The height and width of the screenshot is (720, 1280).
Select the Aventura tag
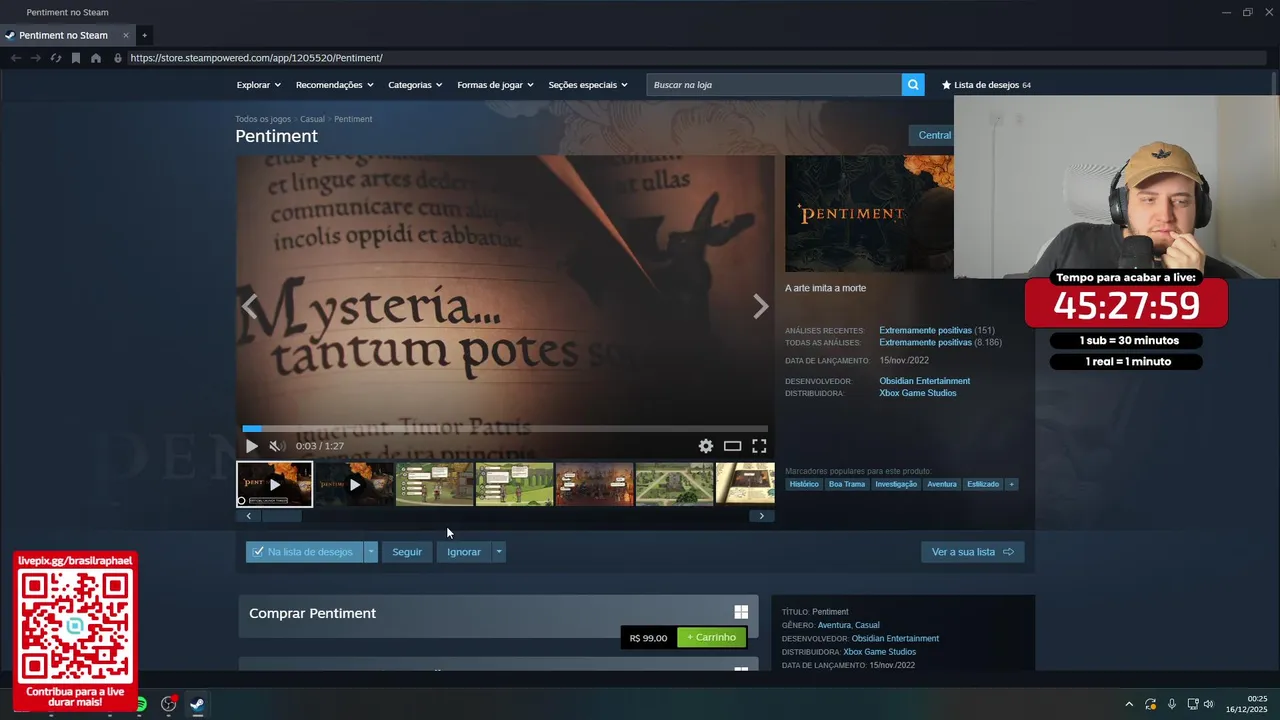[x=942, y=484]
